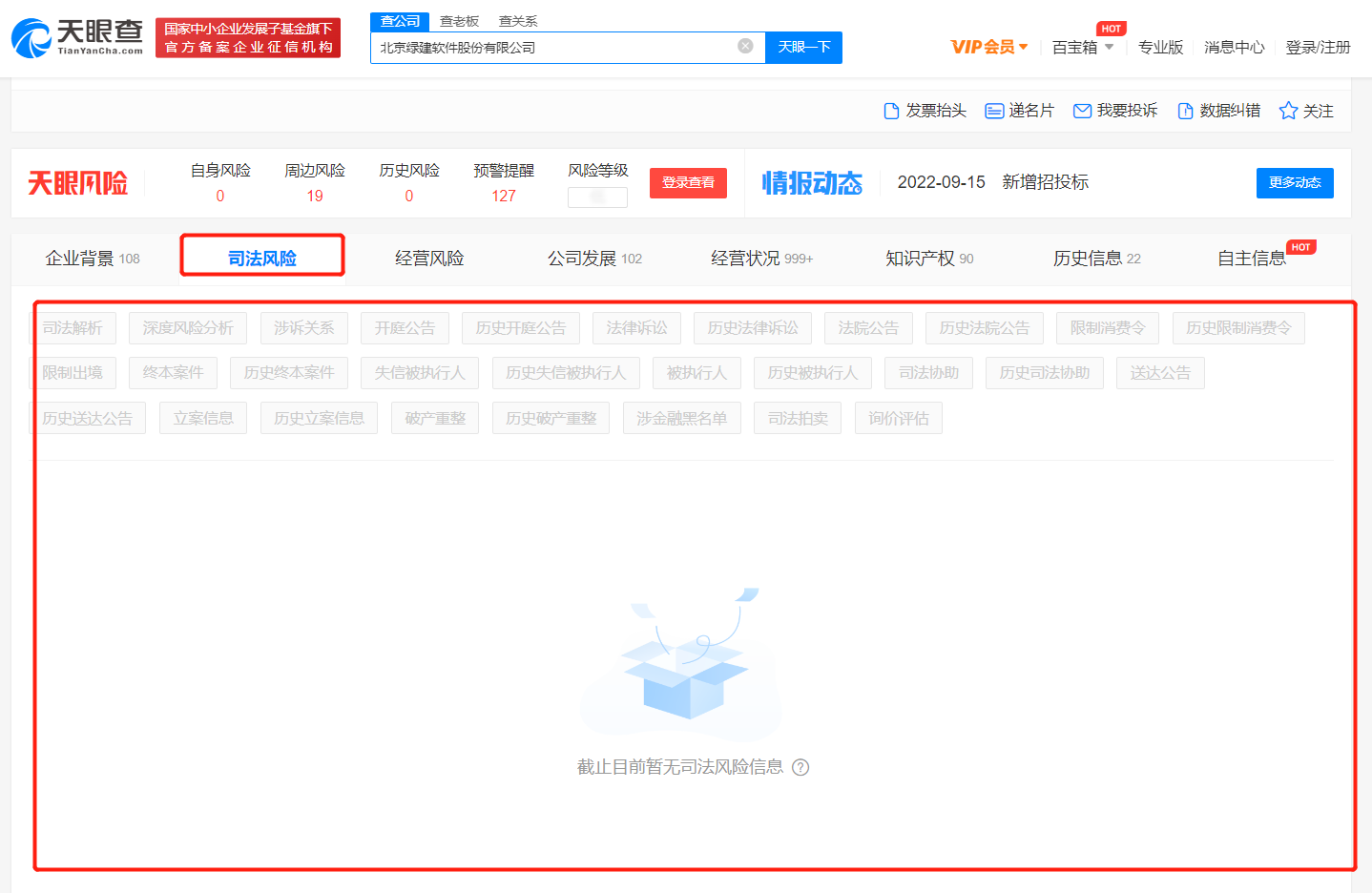Click the star icon to follow 关注

click(x=1288, y=111)
